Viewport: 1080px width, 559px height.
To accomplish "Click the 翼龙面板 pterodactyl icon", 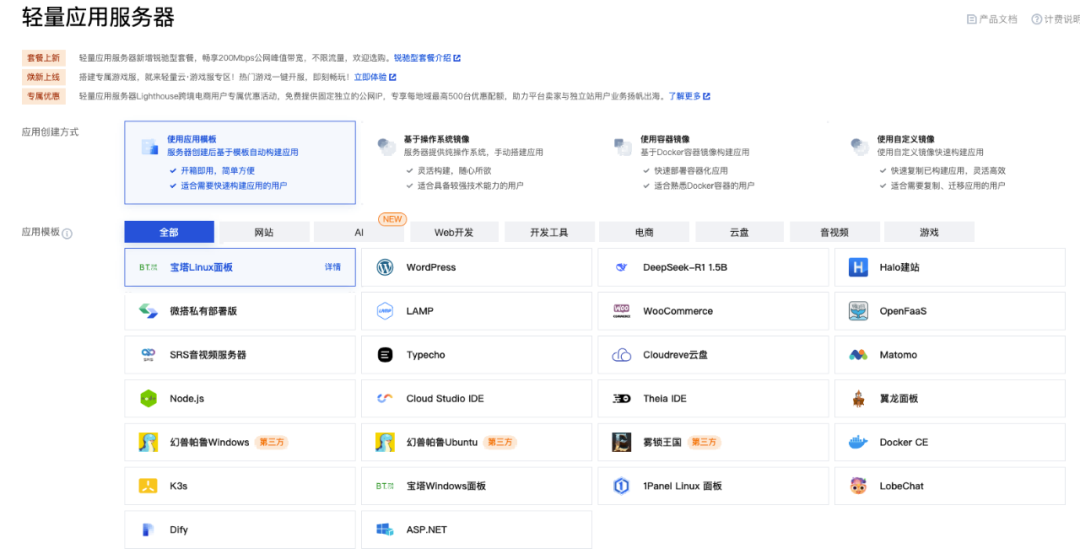I will (858, 399).
